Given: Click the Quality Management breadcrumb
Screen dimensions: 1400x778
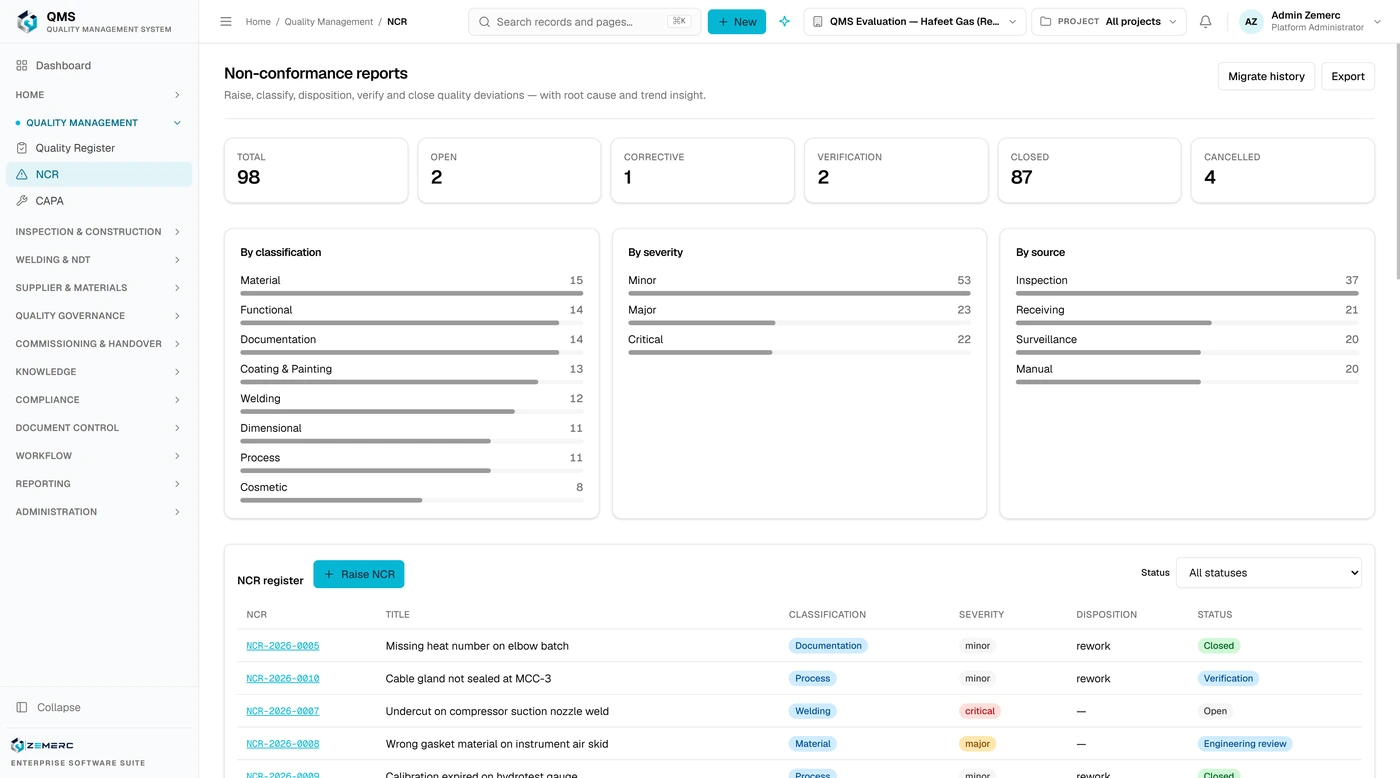Looking at the screenshot, I should point(329,22).
